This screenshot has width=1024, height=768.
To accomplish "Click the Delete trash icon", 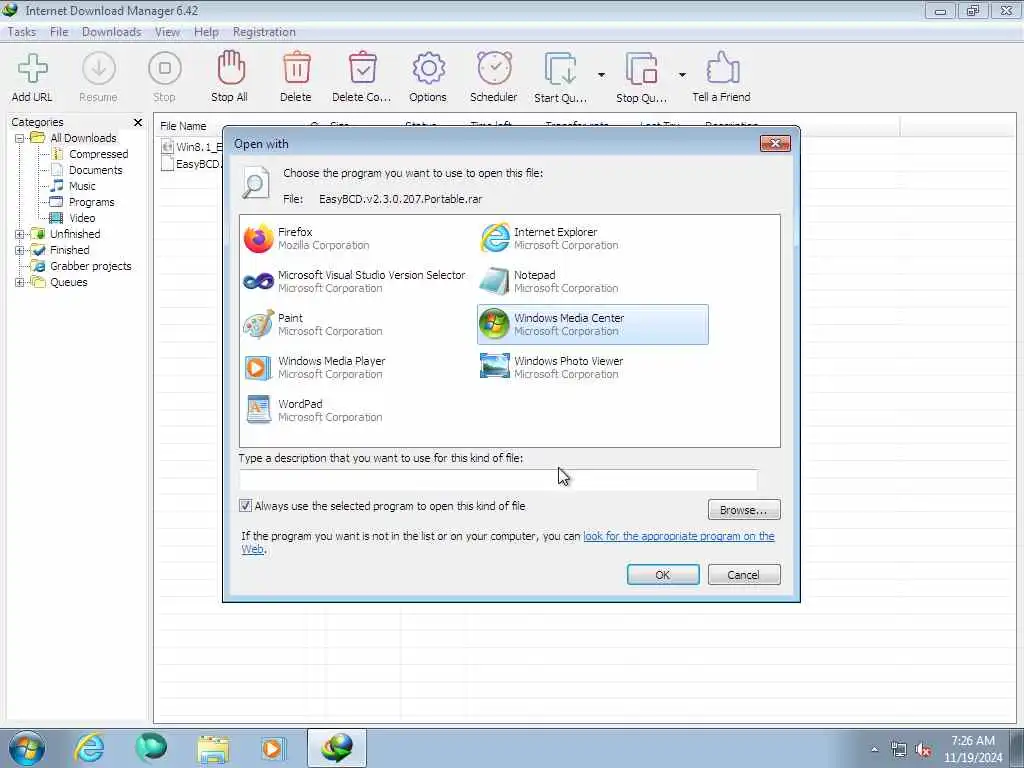I will click(x=296, y=68).
